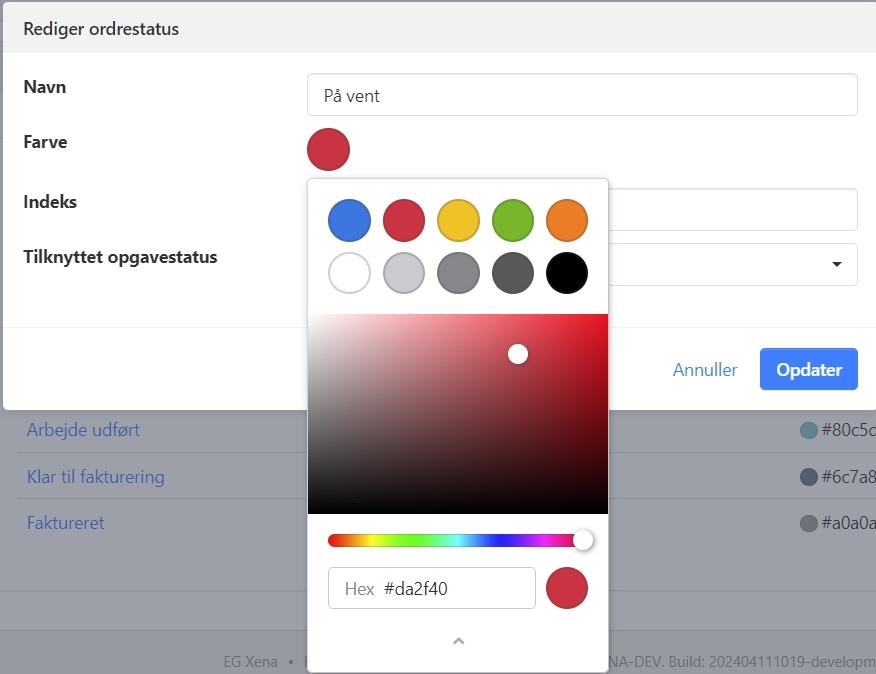The height and width of the screenshot is (674, 876).
Task: Select the green preset color swatch
Action: click(513, 220)
